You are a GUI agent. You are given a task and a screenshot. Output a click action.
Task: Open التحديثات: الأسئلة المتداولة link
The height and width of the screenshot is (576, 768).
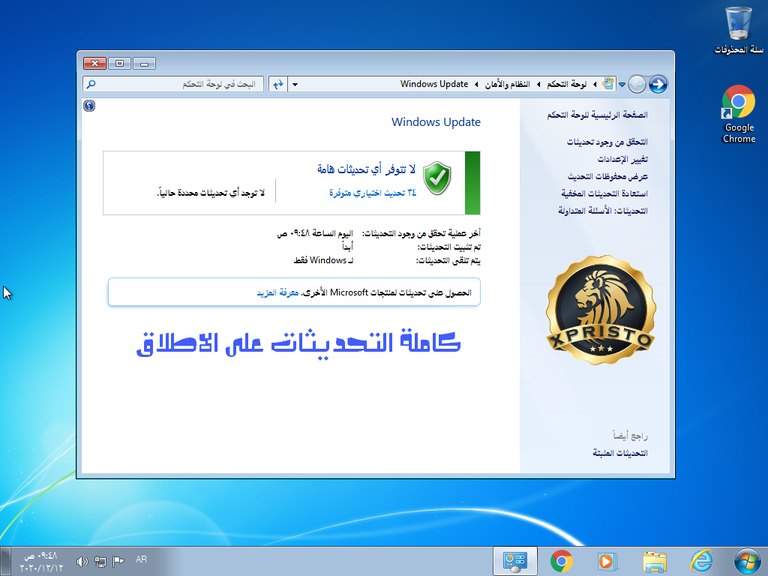point(603,211)
